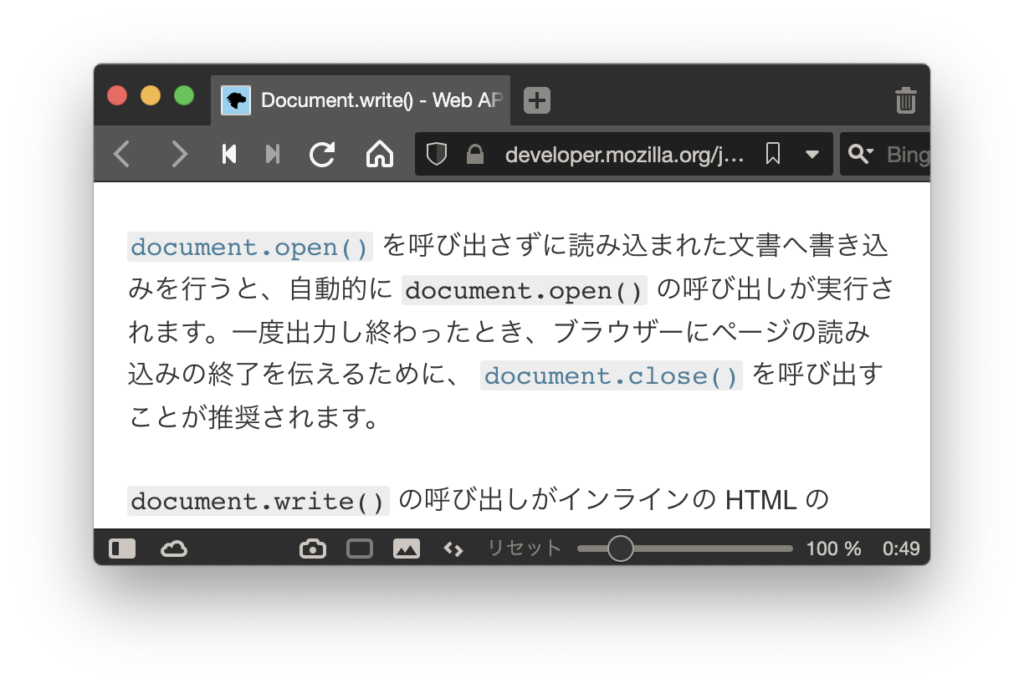The image size is (1024, 689).
Task: Toggle the side panel visibility
Action: 122,548
